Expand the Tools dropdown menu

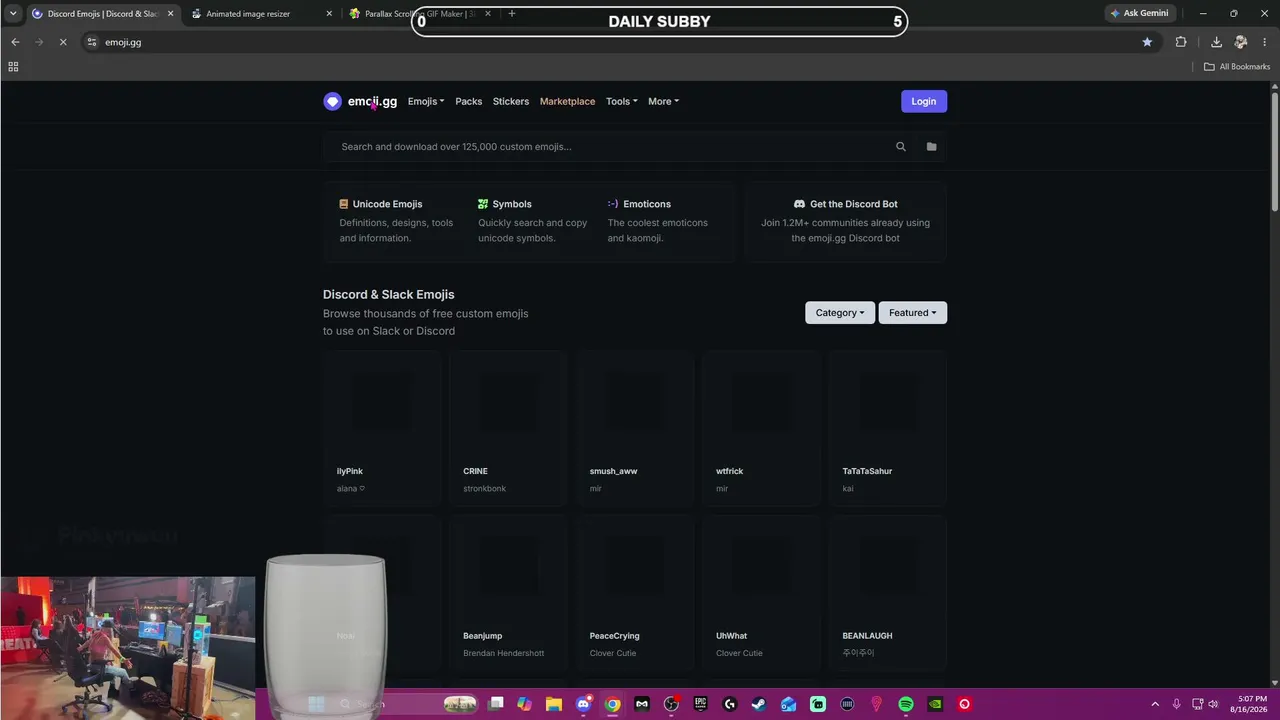tap(621, 101)
